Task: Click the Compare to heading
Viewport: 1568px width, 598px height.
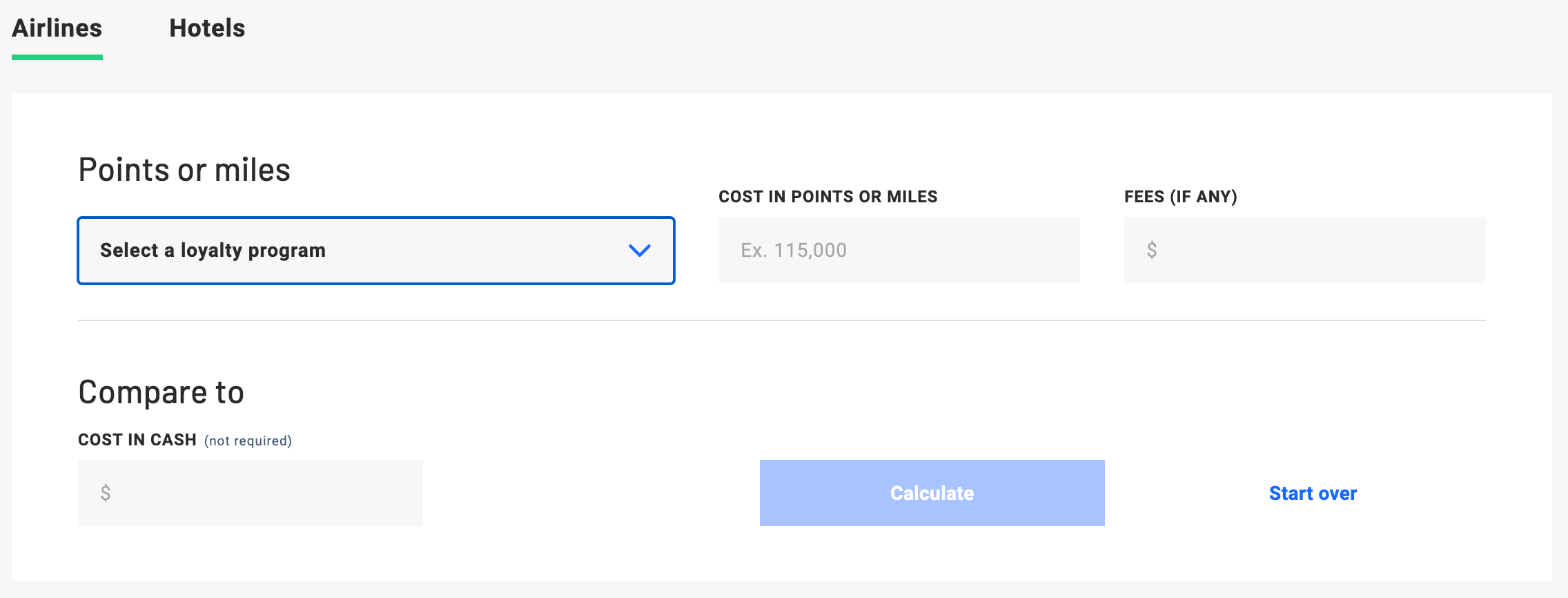Action: 161,392
